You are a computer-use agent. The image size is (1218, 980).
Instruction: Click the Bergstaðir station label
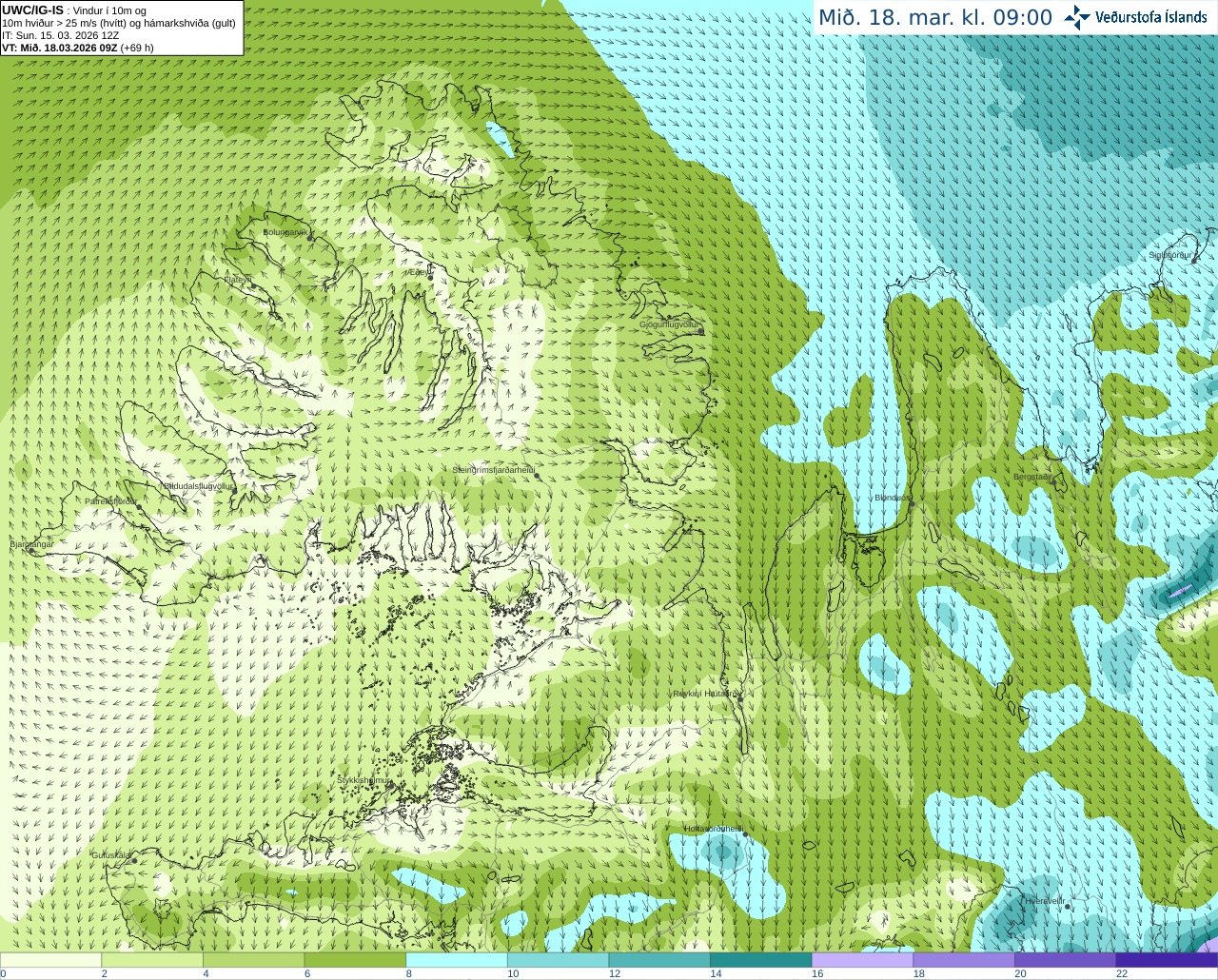[x=1033, y=477]
